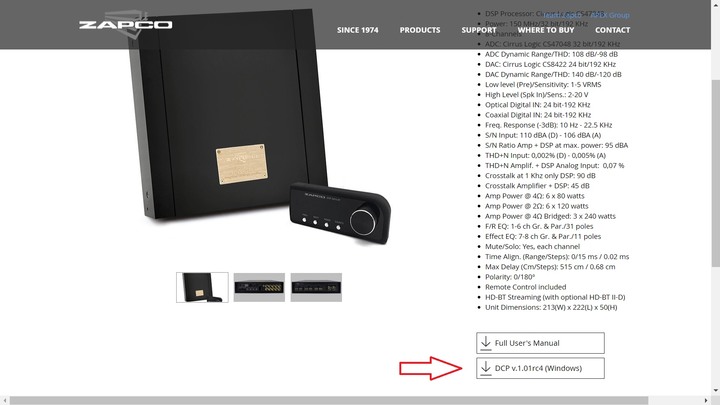Open the SINCE 1974 menu item
720x405 pixels.
click(358, 30)
